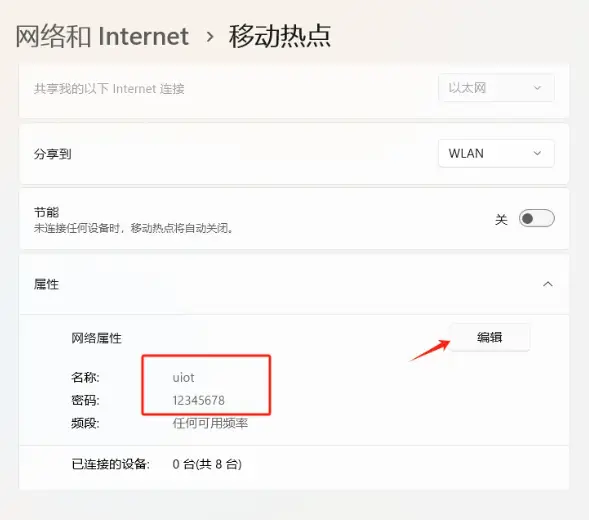Click the 移动热点 page title
Image resolution: width=589 pixels, height=520 pixels.
point(280,36)
